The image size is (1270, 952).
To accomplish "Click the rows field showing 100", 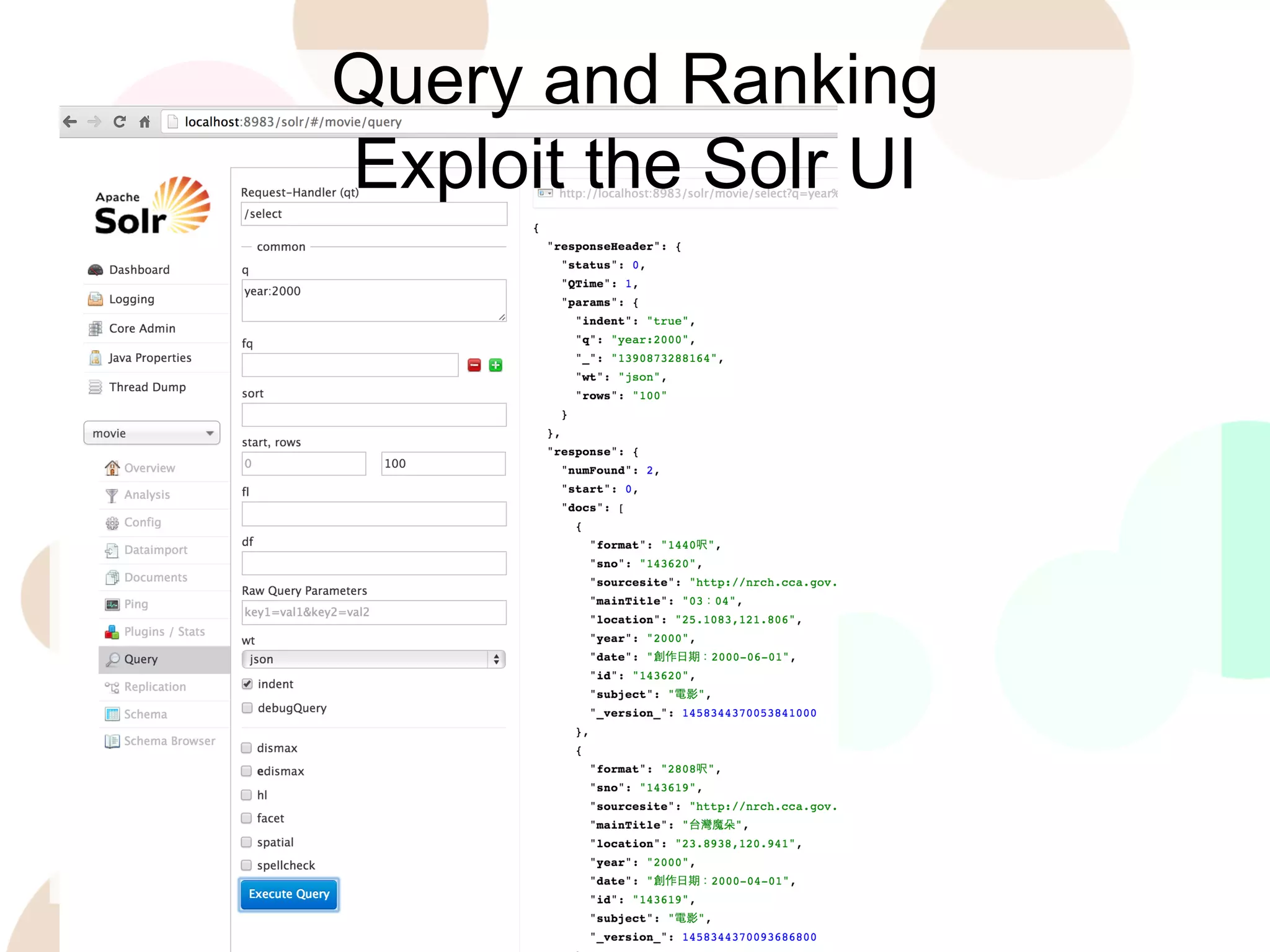I will point(443,464).
